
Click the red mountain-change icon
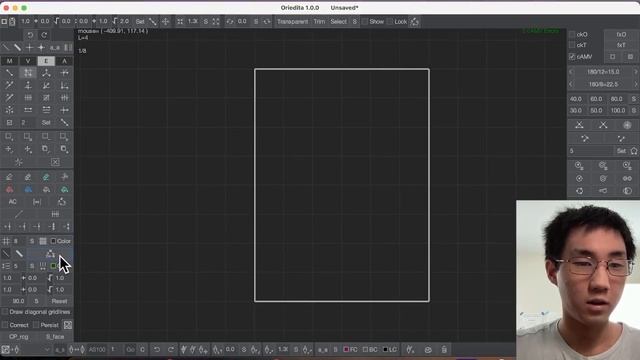tap(9, 189)
